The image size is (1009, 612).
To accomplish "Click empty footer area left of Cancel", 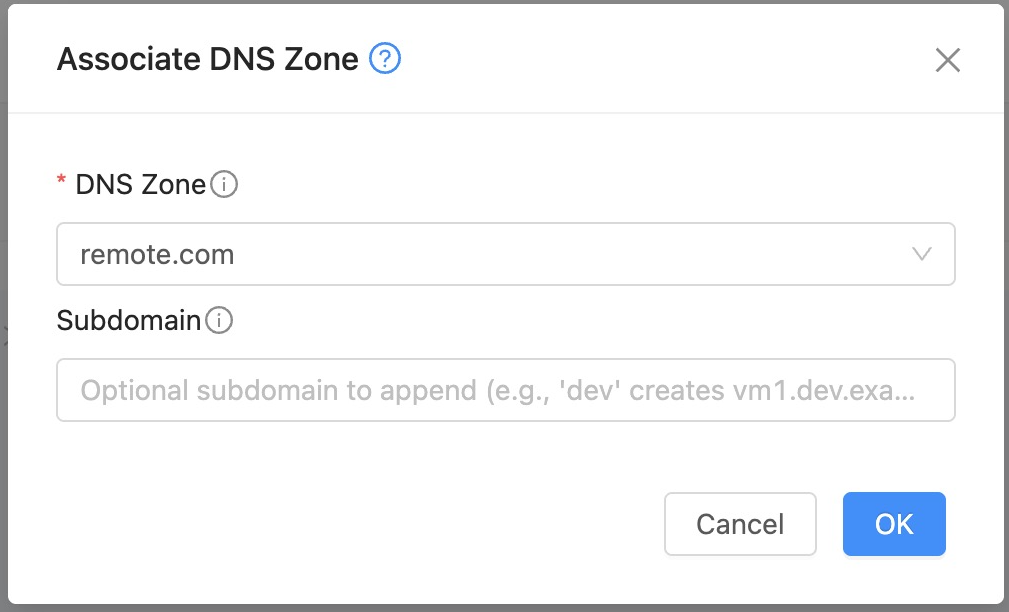I will [x=350, y=524].
